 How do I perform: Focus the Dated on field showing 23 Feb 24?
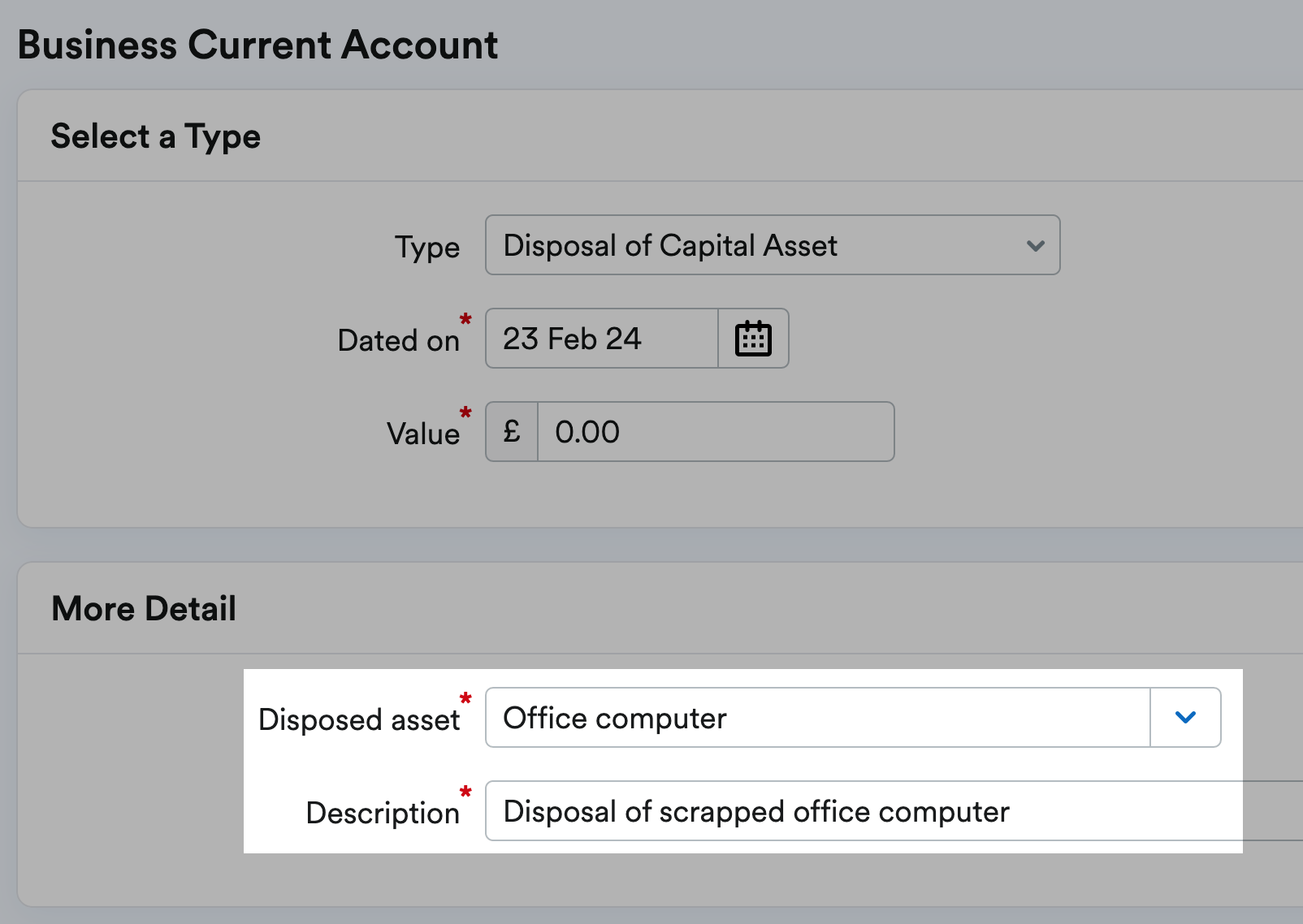[x=601, y=339]
